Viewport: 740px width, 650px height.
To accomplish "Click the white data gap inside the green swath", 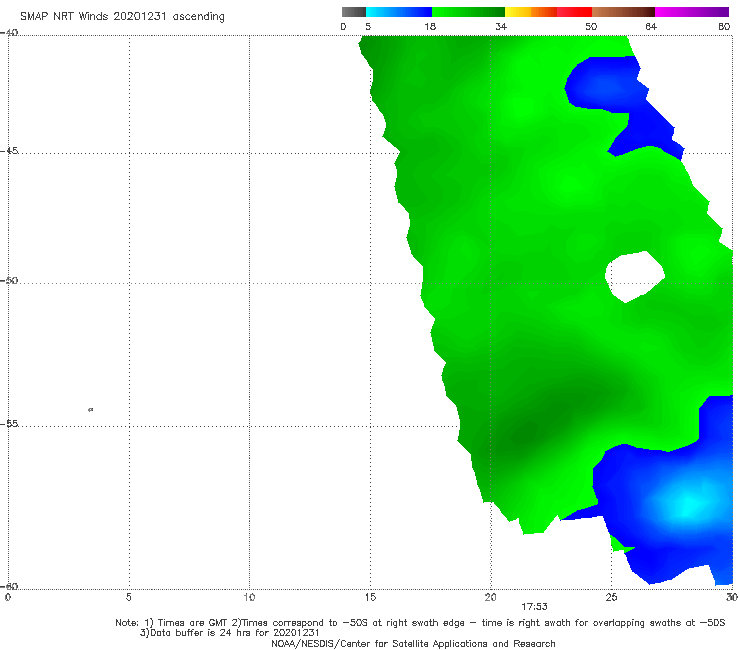I will coord(635,277).
